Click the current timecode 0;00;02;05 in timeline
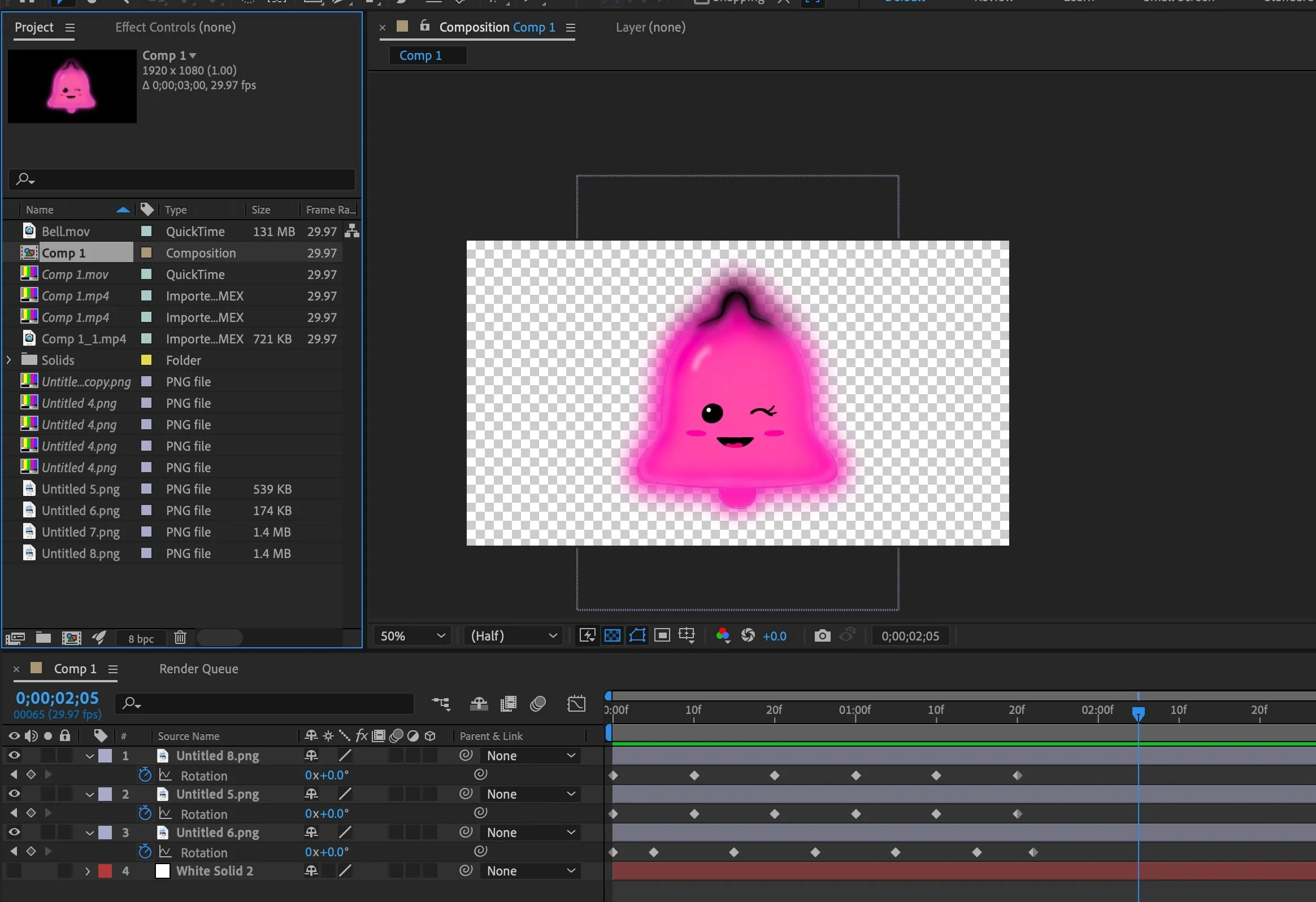This screenshot has width=1316, height=902. [x=57, y=698]
